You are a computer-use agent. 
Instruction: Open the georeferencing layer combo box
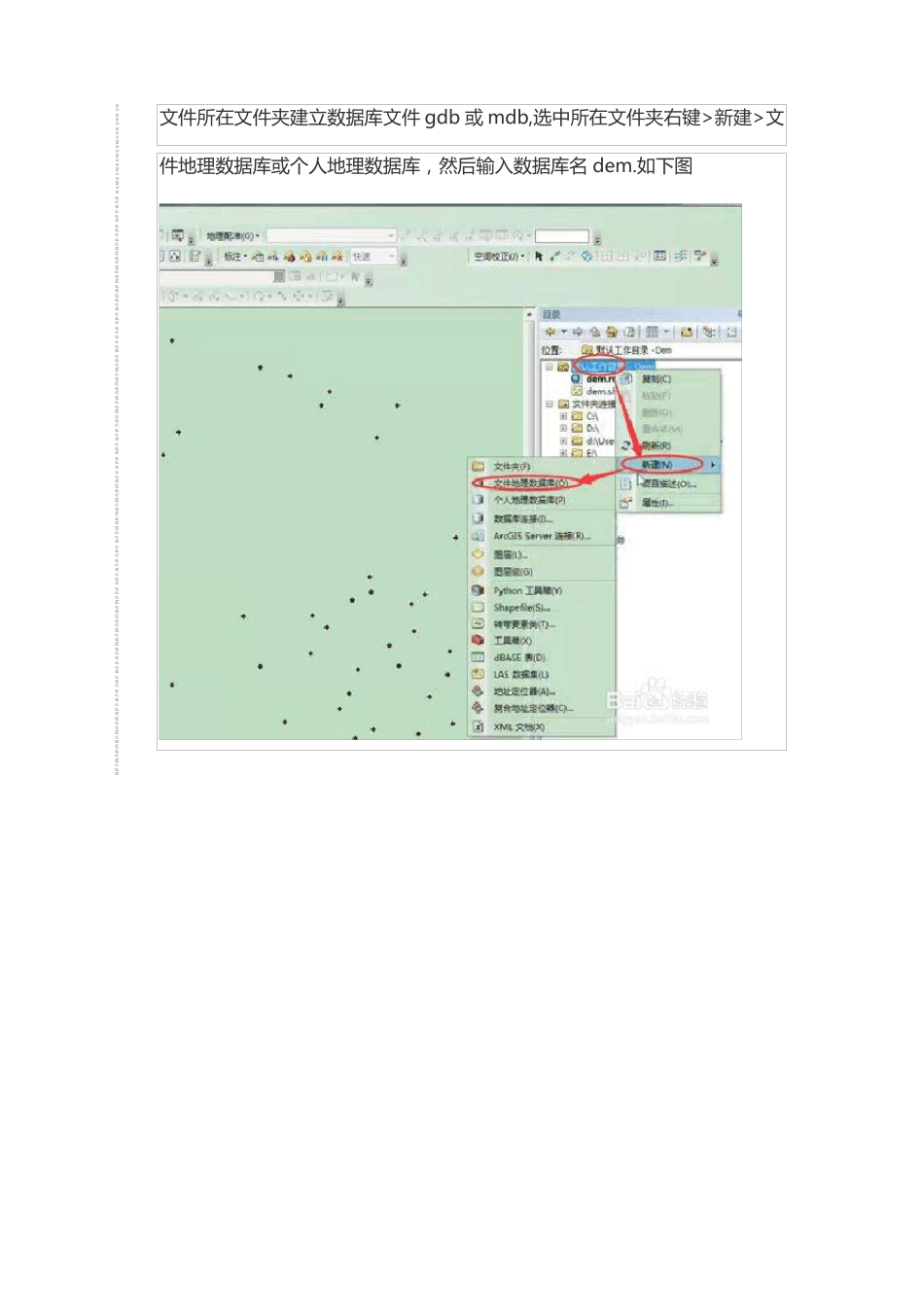pyautogui.click(x=332, y=235)
